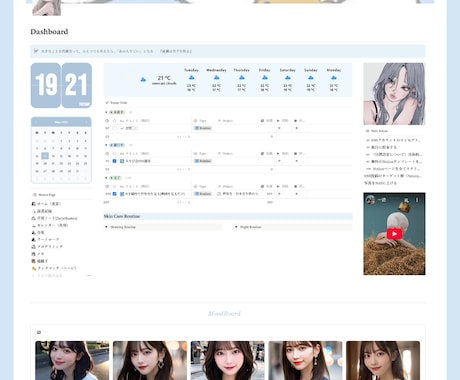Open the YouTube embed's vertical dots menu
460x380 pixels.
416,200
